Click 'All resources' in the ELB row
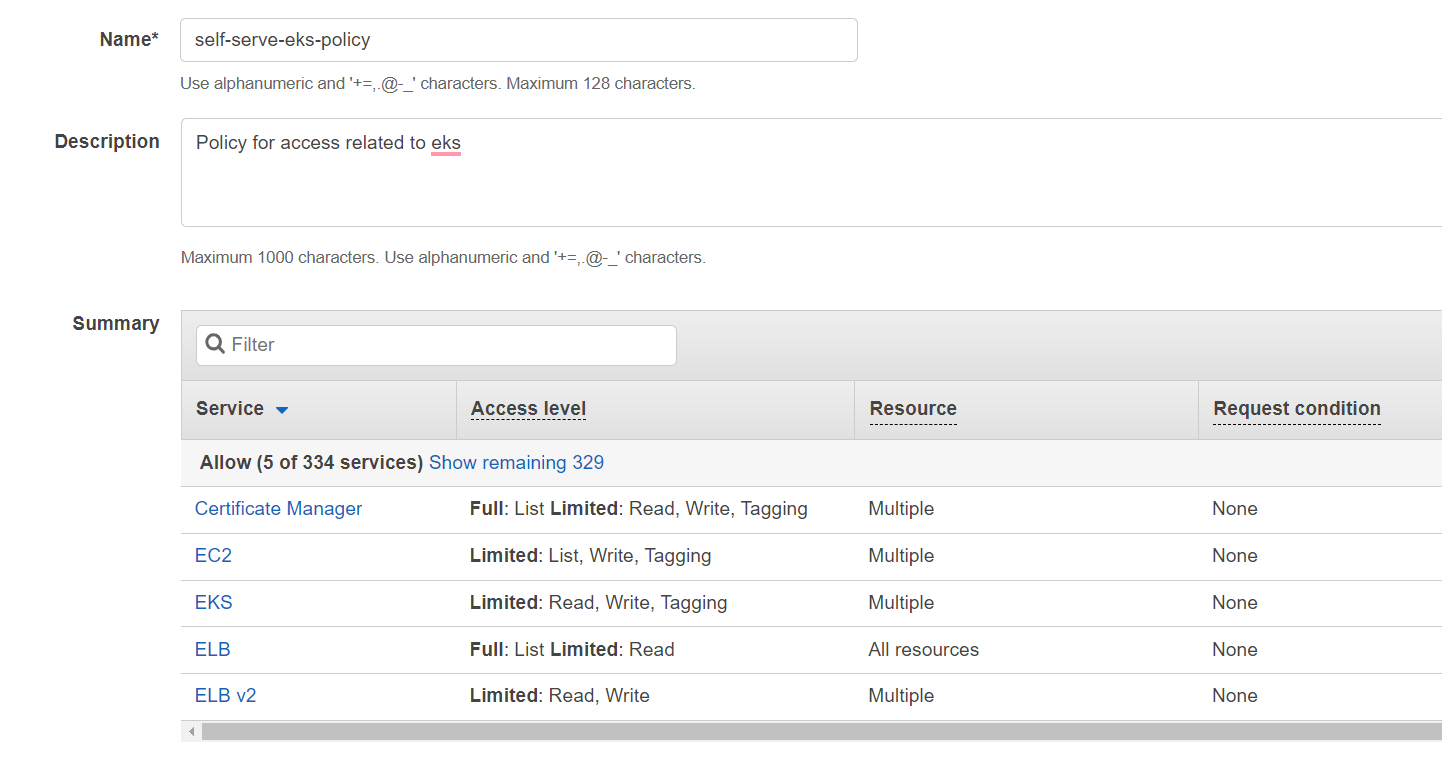Screen dimensions: 1442x772 coord(924,650)
